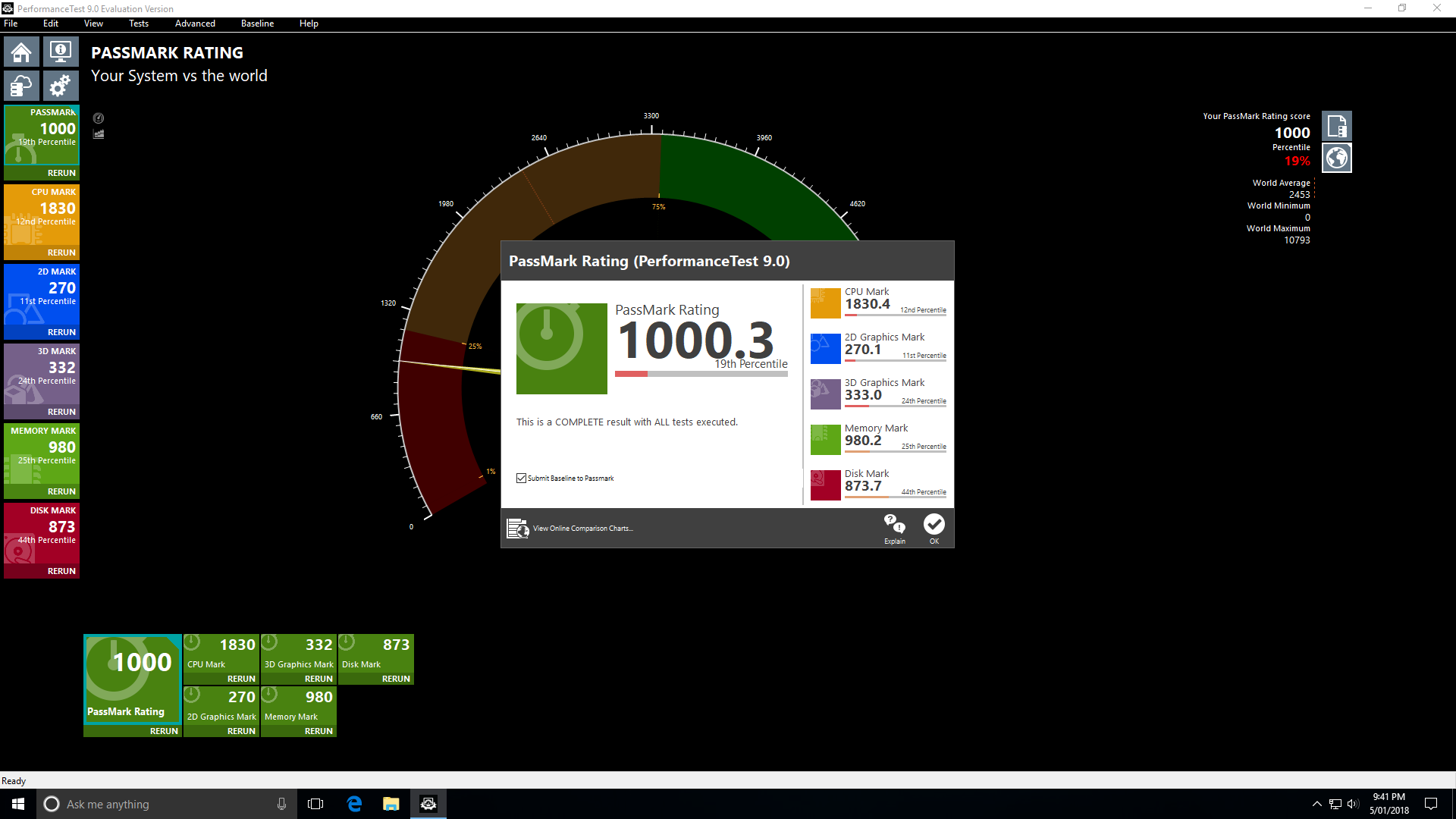Open the Baseline menu
This screenshot has width=1456, height=819.
pyautogui.click(x=257, y=24)
